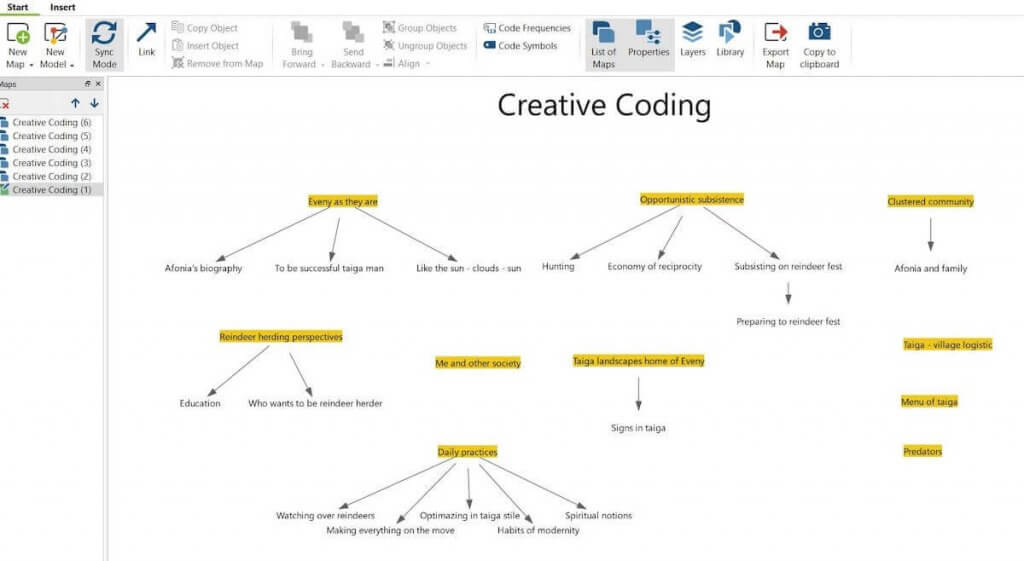The width and height of the screenshot is (1024, 561).
Task: Undock the Maps panel
Action: pos(88,84)
